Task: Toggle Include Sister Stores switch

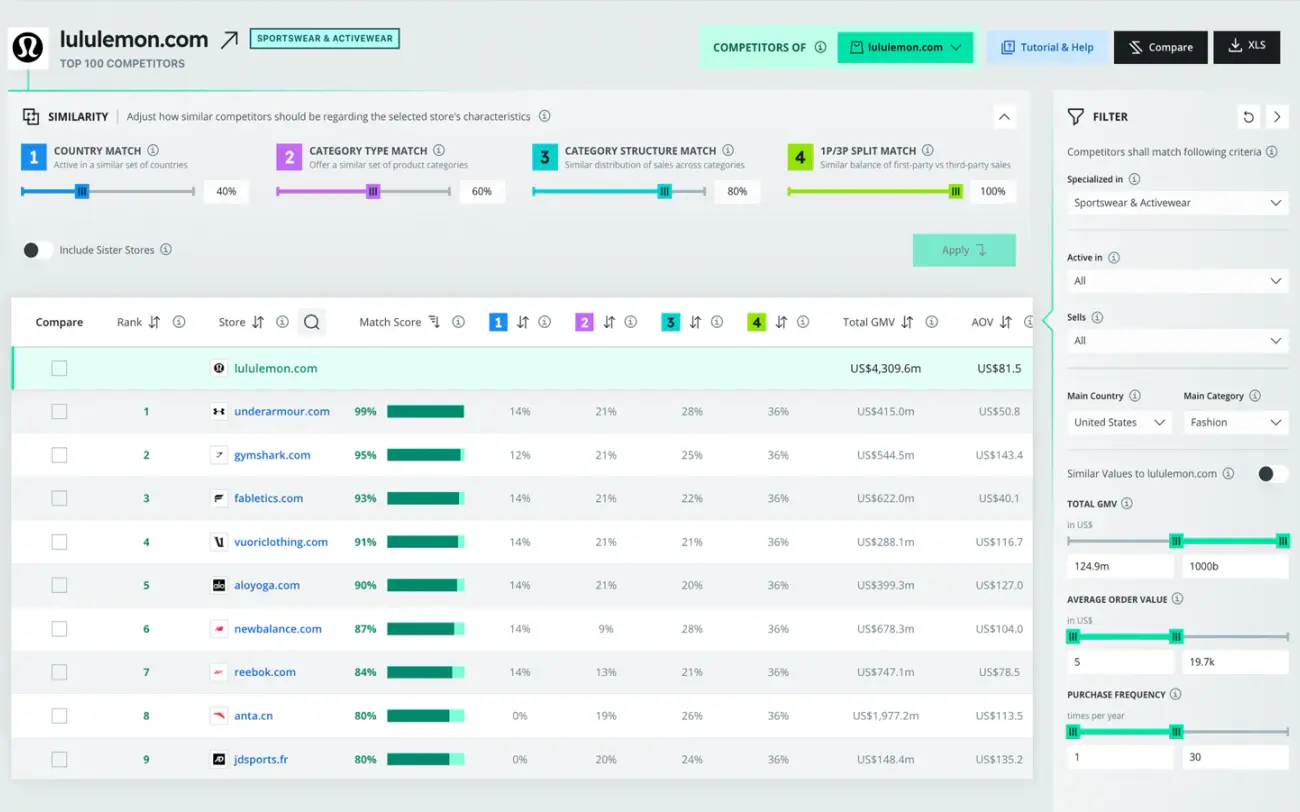Action: (38, 250)
